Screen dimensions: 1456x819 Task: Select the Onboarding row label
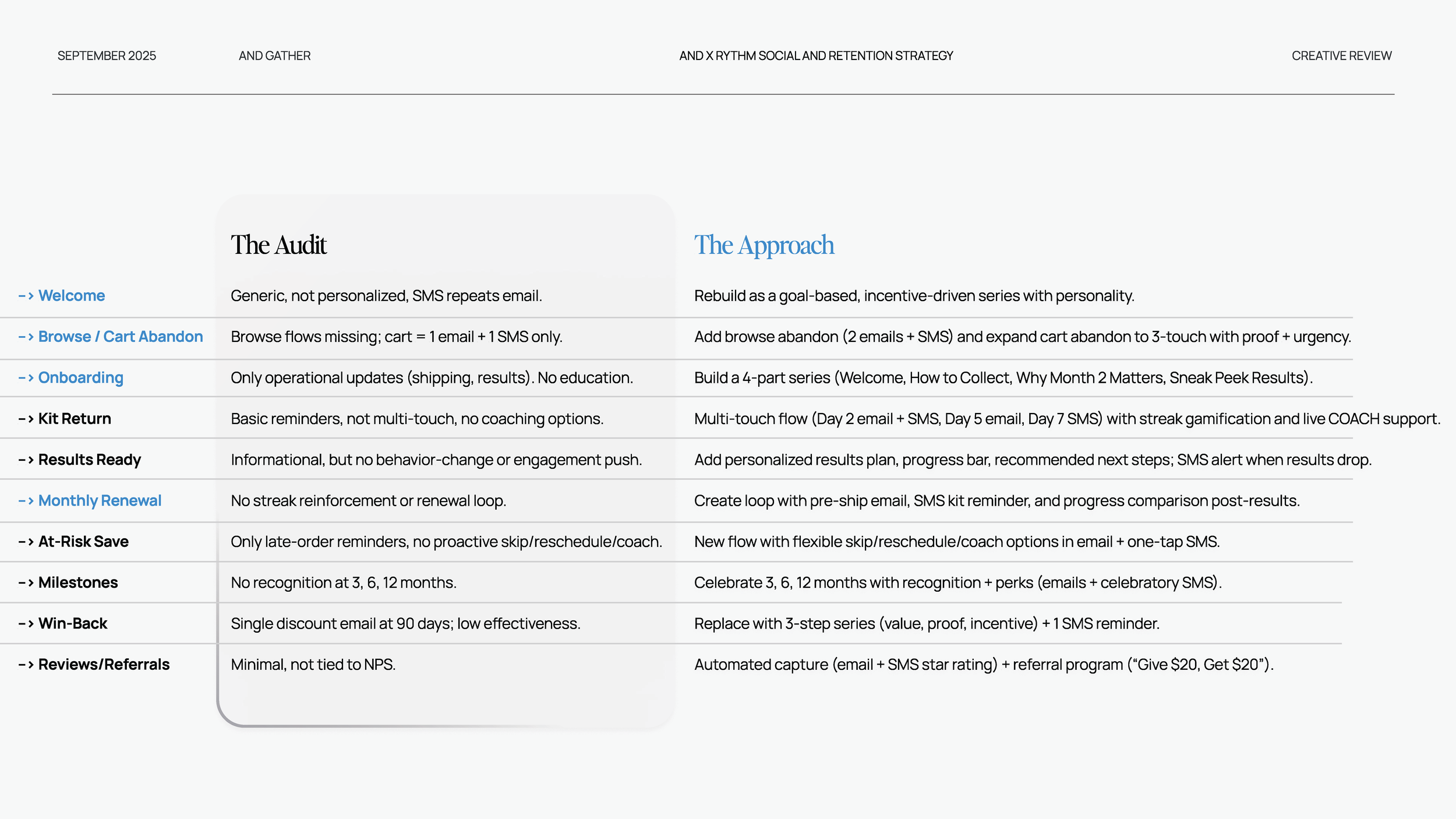pyautogui.click(x=81, y=378)
